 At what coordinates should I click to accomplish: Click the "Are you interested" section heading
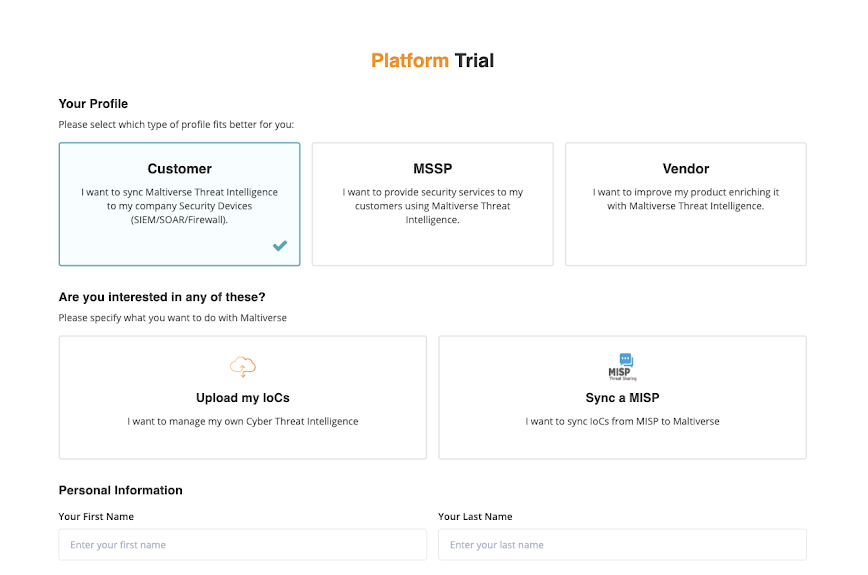point(162,297)
